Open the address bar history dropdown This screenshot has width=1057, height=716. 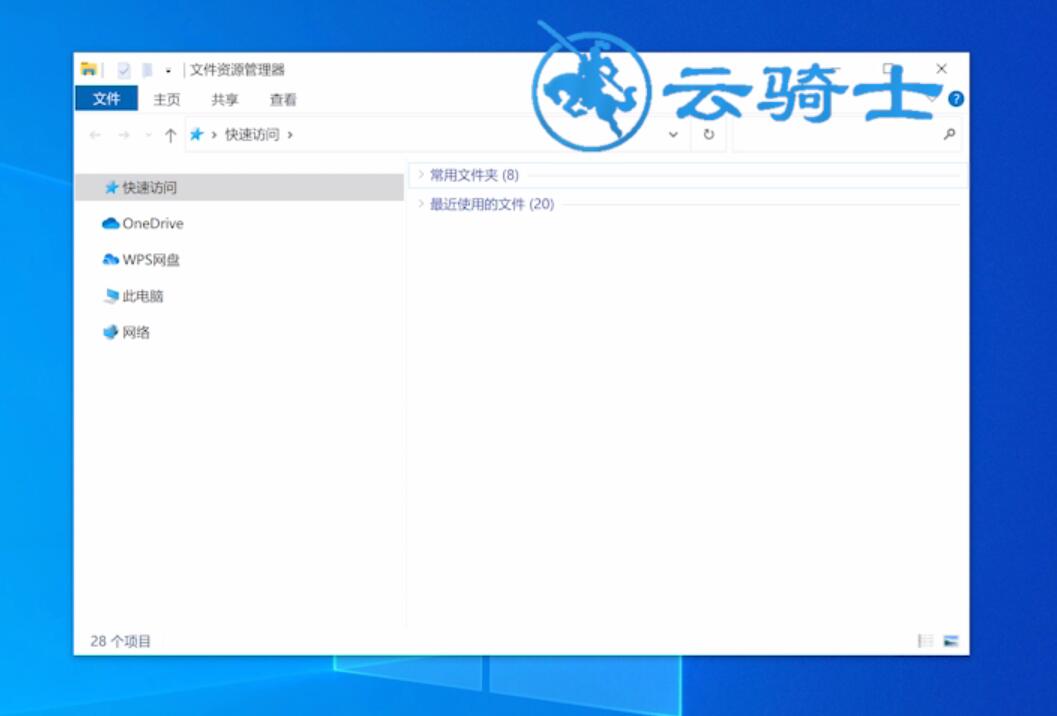[x=673, y=134]
